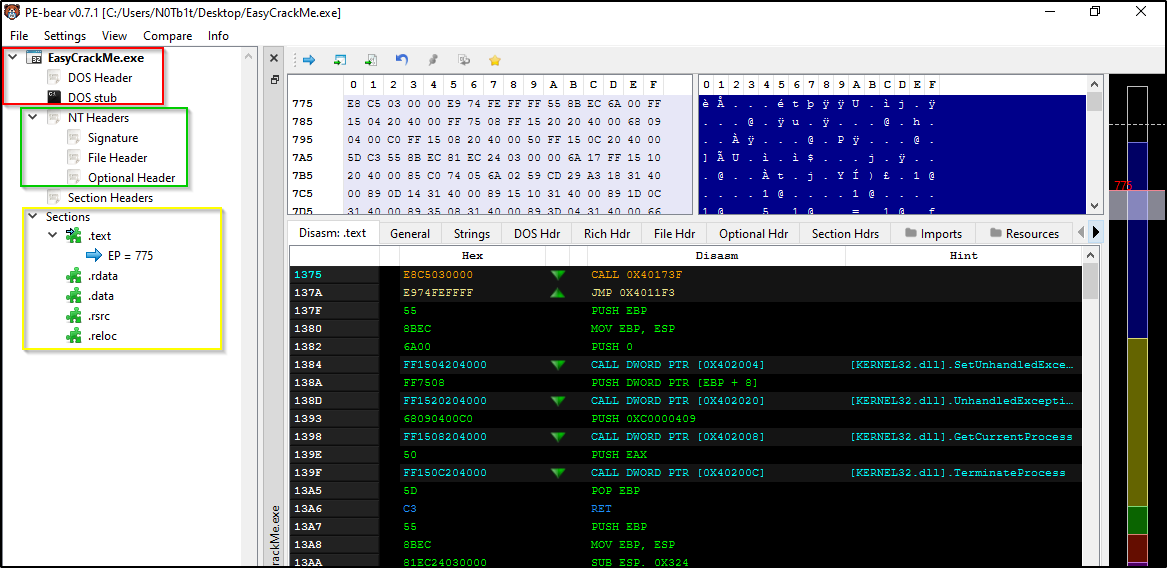
Task: Select Optional Header in the tree
Action: [131, 178]
